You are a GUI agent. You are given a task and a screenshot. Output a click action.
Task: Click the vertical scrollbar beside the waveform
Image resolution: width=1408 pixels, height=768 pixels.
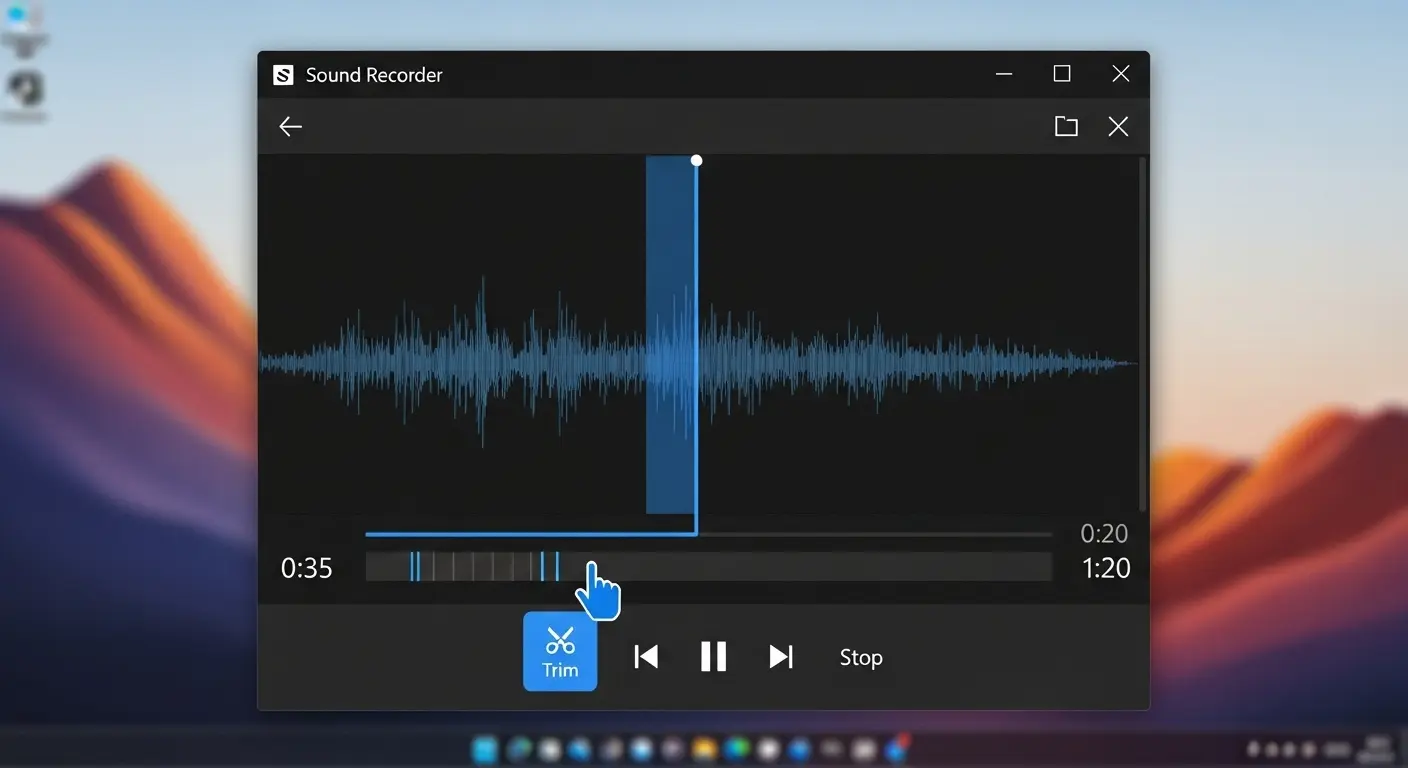coord(1142,335)
